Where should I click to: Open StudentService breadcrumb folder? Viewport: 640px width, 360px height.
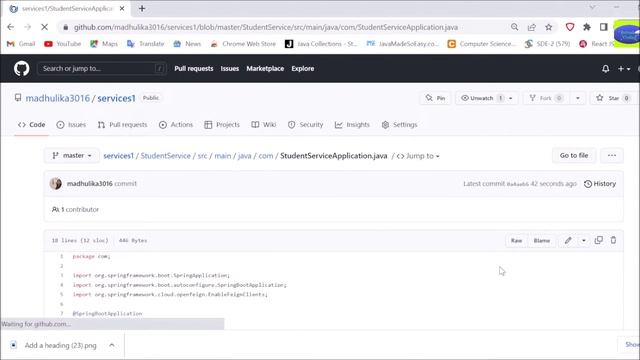(165, 156)
